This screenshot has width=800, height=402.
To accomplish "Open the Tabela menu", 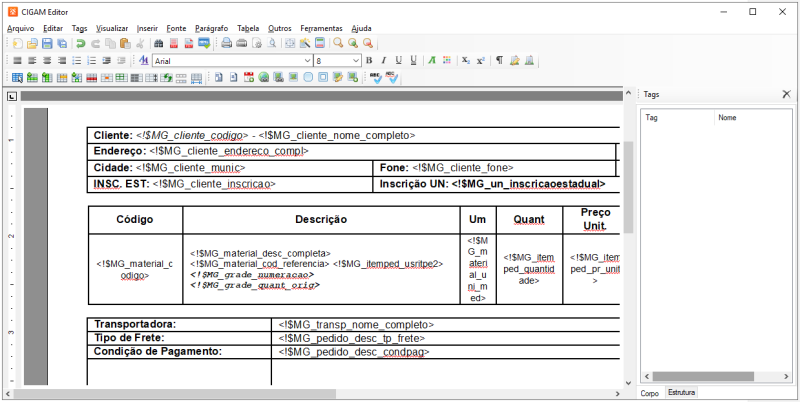I will [249, 28].
